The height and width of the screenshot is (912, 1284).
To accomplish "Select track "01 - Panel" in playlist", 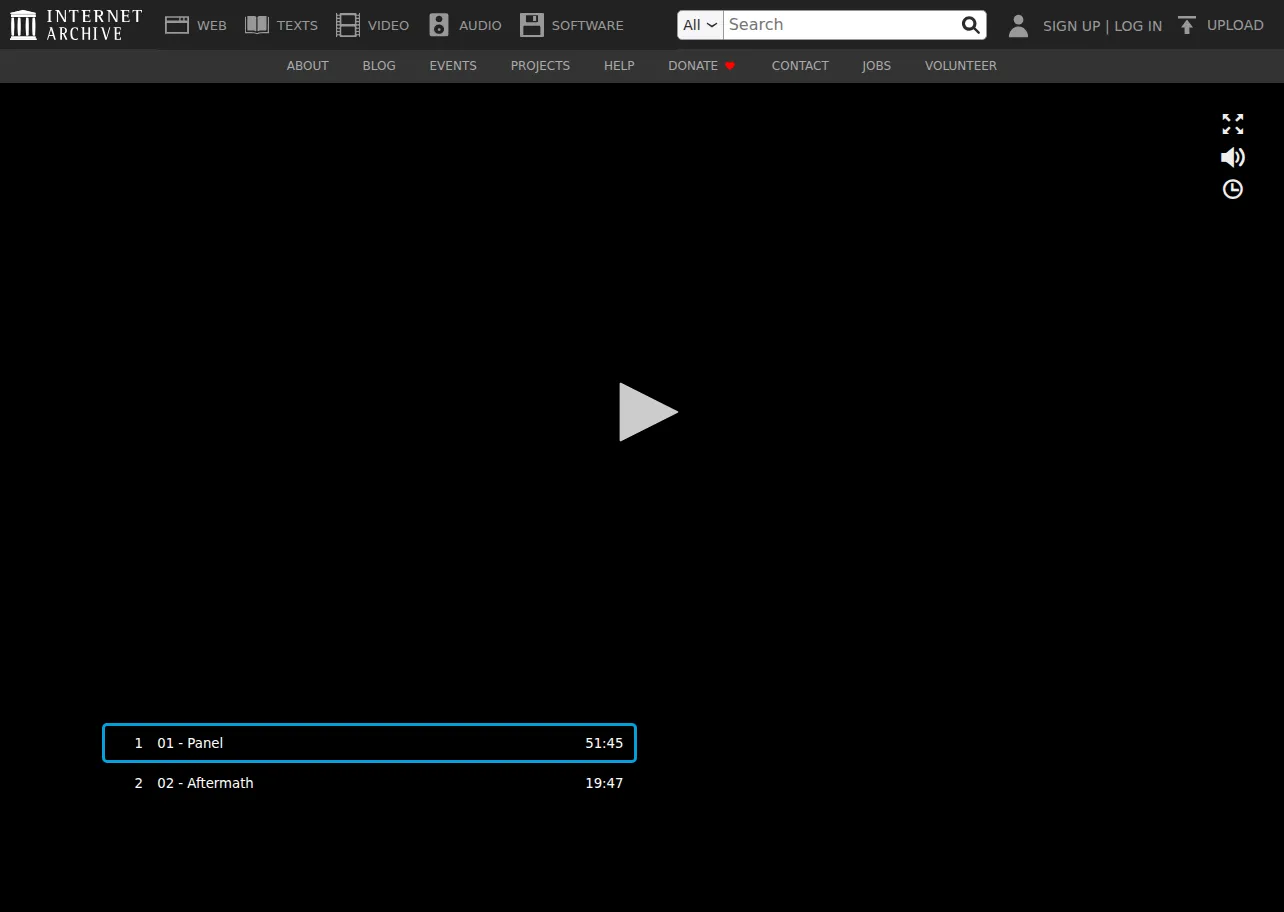I will point(369,743).
